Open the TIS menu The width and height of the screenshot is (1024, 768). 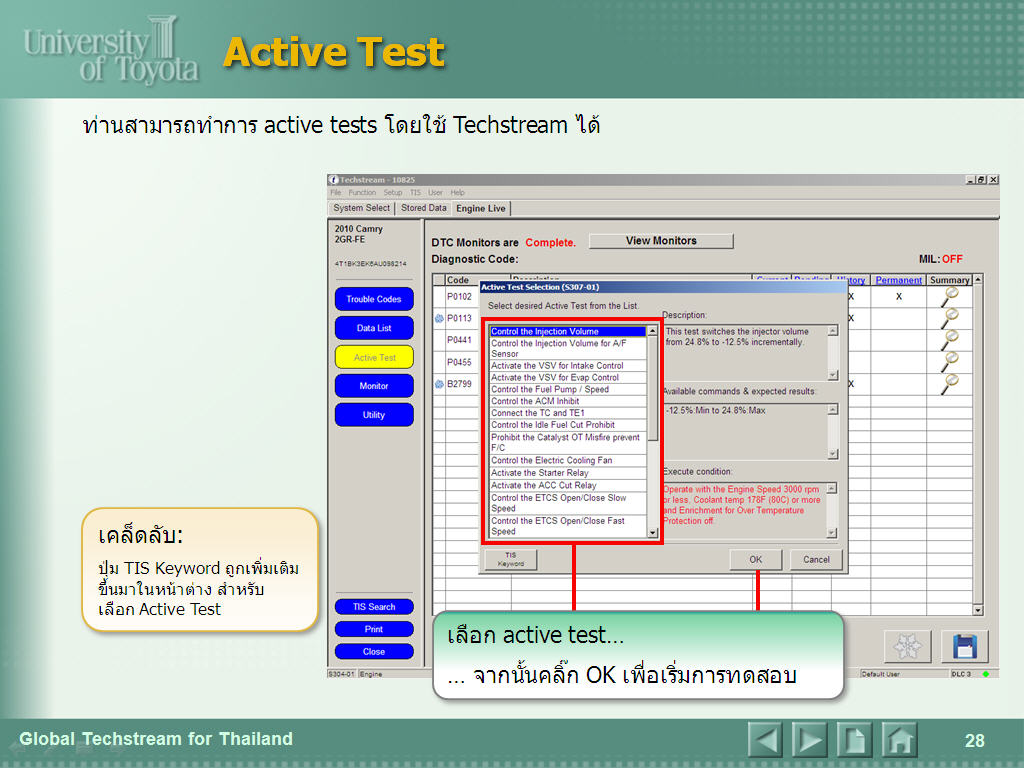pyautogui.click(x=415, y=193)
